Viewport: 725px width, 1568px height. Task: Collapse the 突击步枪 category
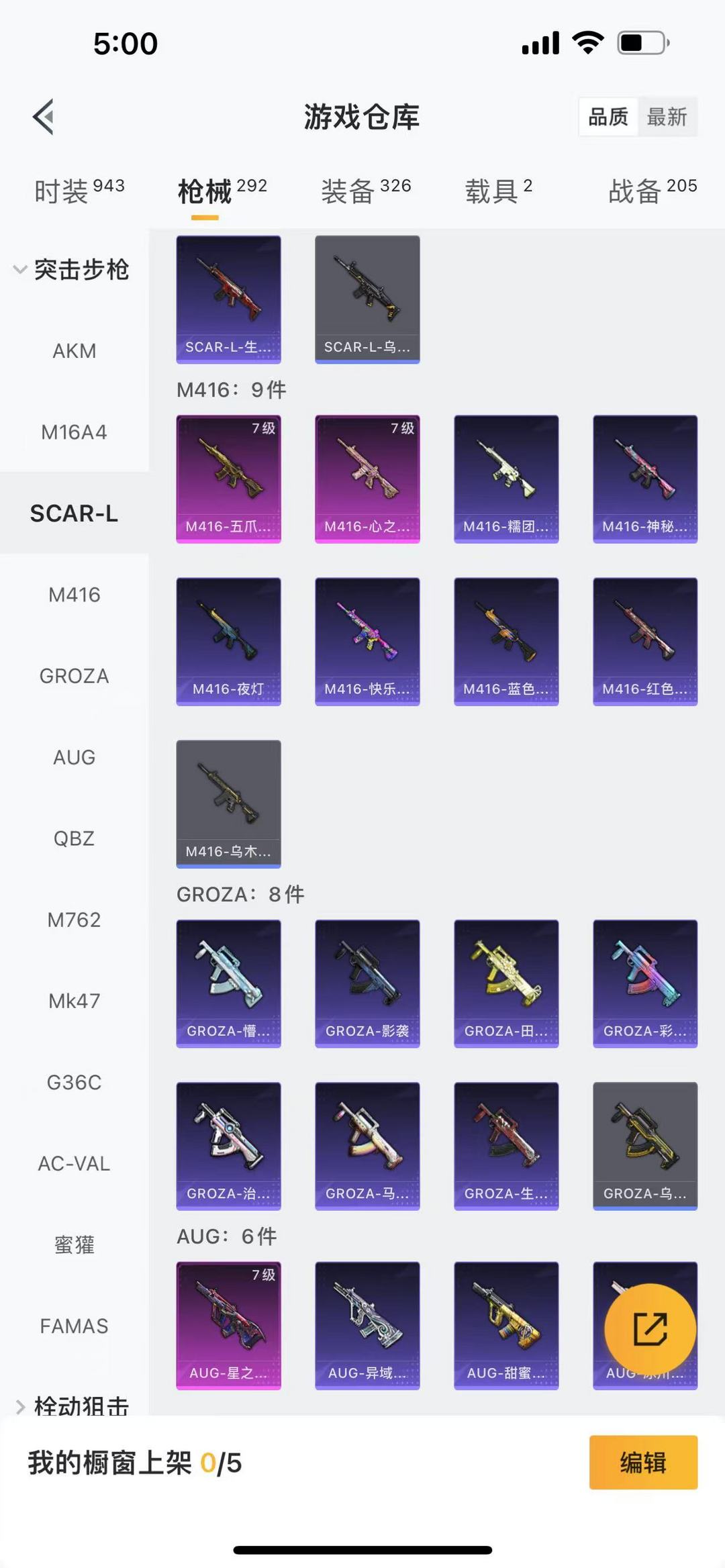(x=72, y=269)
